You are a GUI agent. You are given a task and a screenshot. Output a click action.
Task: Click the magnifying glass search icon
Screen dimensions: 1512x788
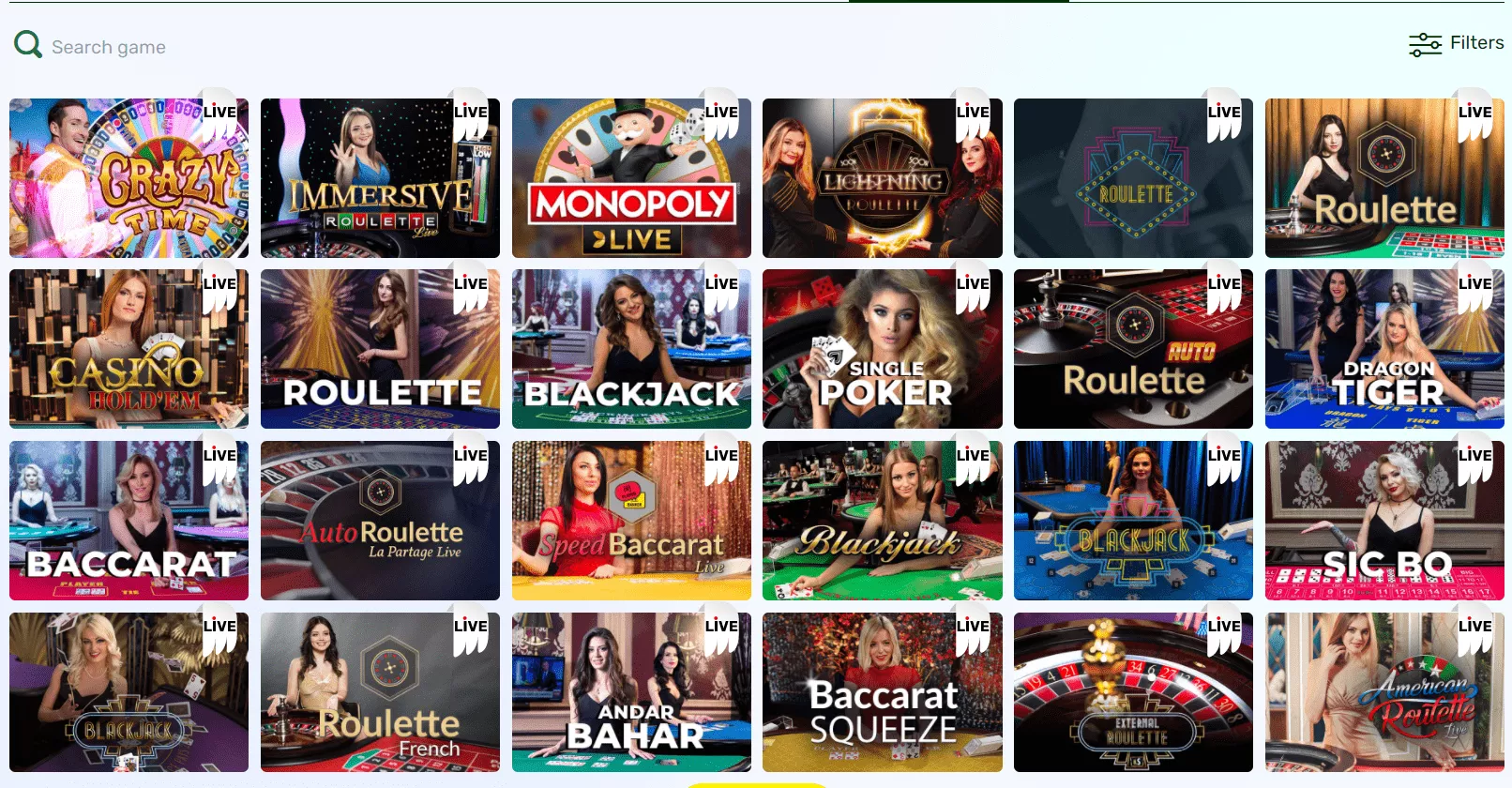click(x=28, y=44)
